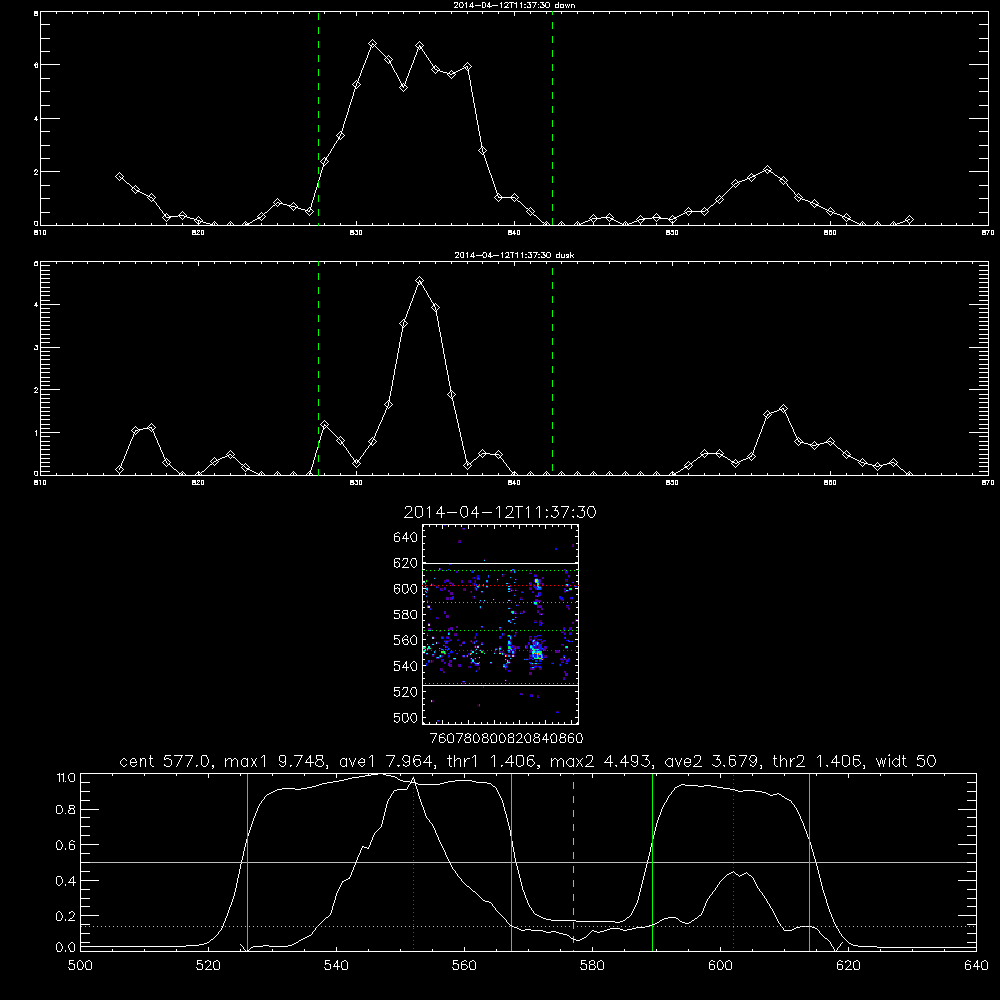This screenshot has height=1000, width=1000.
Task: Click the y-axis label 0.0 on bottom plot
Action: (x=66, y=947)
